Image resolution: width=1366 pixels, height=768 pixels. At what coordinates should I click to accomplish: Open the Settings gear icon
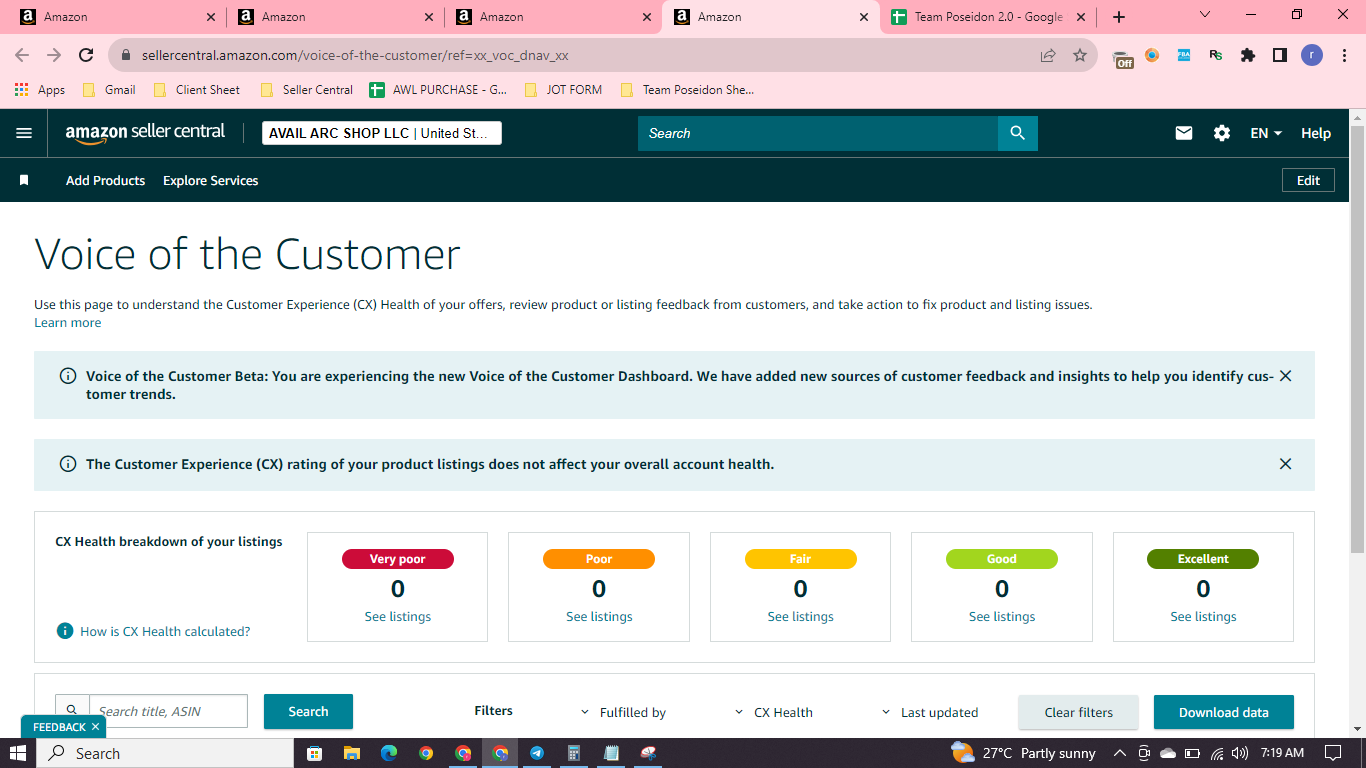1222,133
